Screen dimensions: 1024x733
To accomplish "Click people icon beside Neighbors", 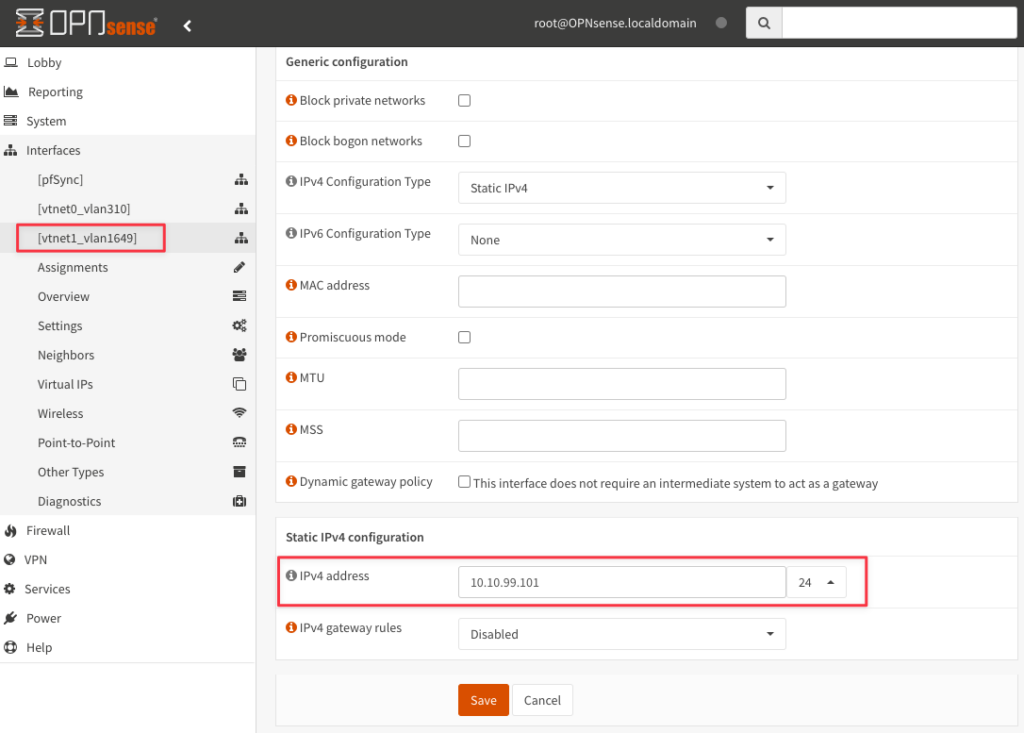I will pyautogui.click(x=240, y=355).
